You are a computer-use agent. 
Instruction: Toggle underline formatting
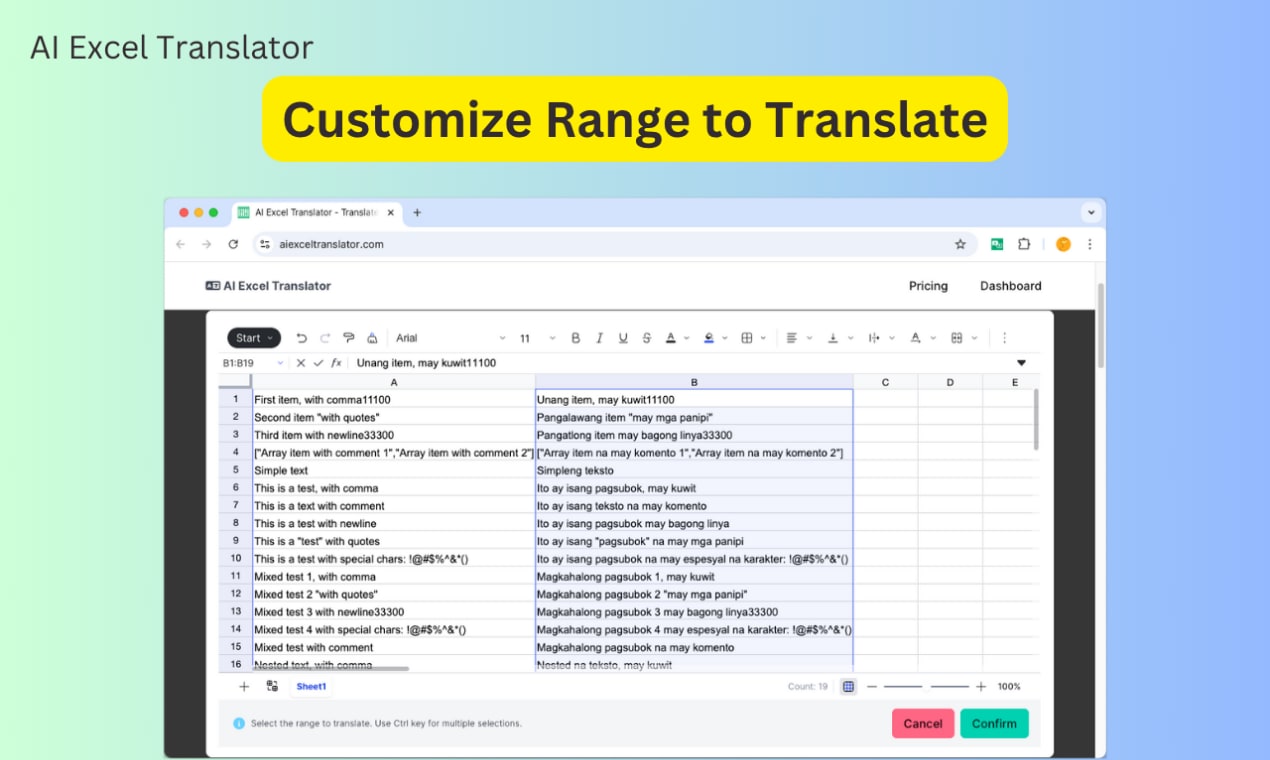click(x=623, y=338)
